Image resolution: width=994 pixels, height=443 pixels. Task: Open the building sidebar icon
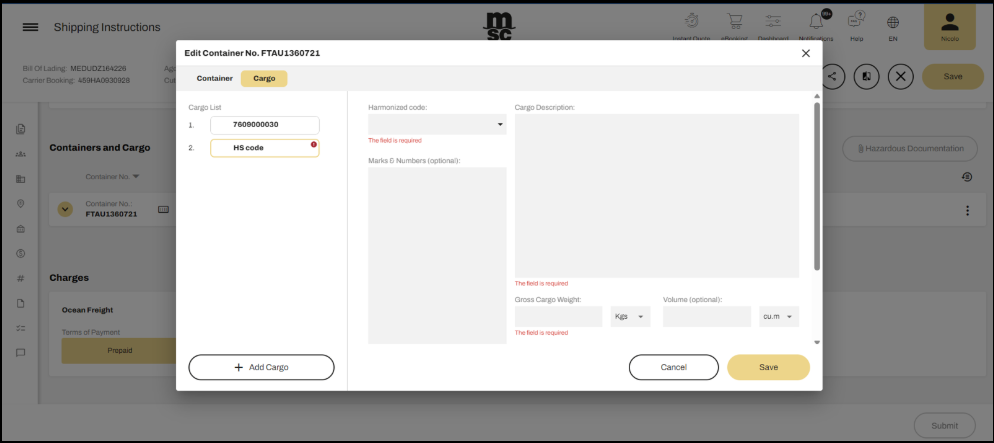(20, 179)
